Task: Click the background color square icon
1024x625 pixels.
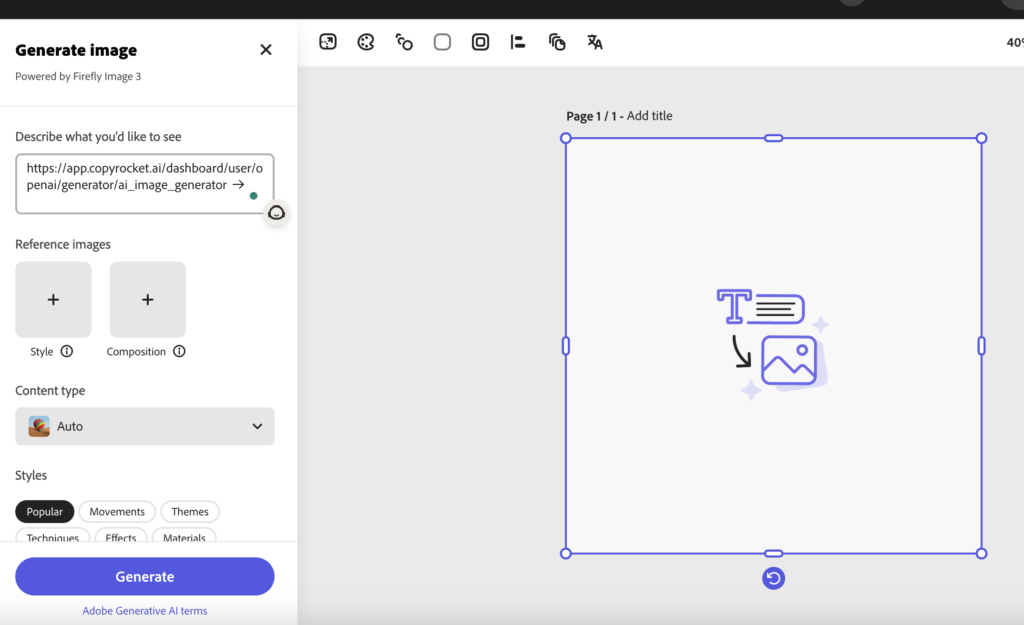Action: (x=442, y=42)
